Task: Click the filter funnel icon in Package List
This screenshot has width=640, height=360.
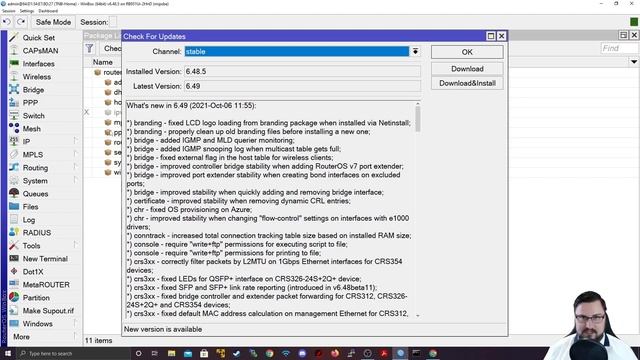Action: click(89, 49)
